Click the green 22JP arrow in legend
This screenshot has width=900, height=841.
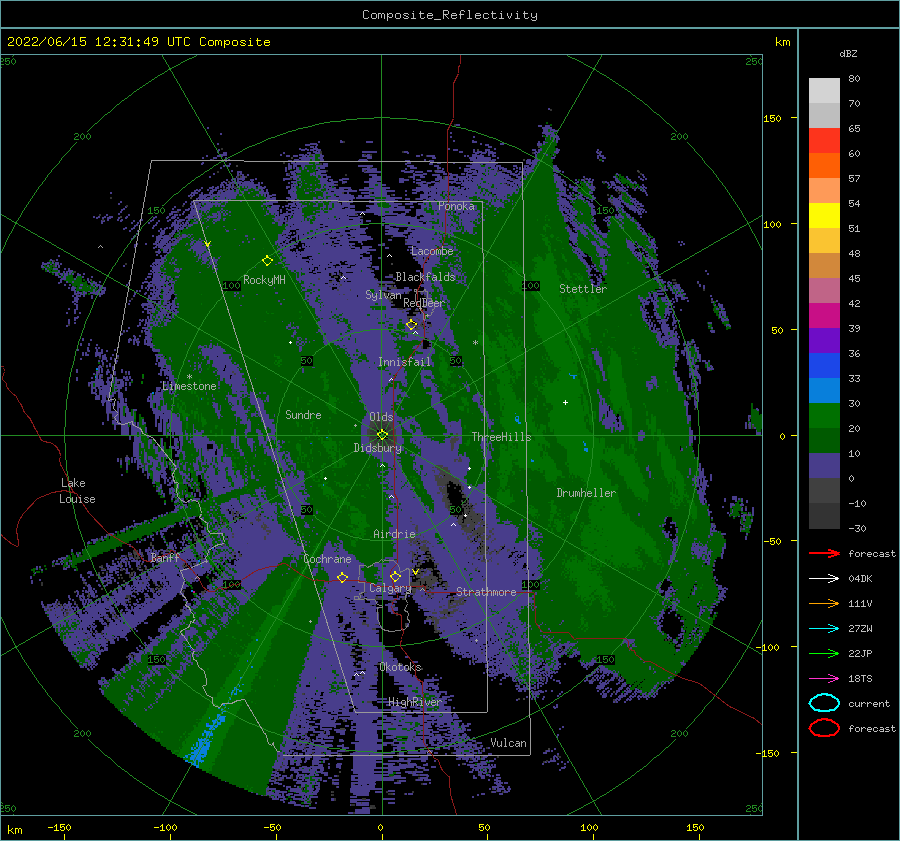click(824, 653)
